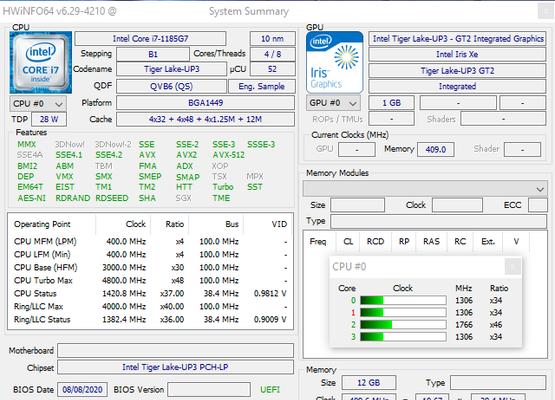555x400 pixels.
Task: Click the Intel Tiger Lake-UP3 PCH-LP chipset field
Action: [x=176, y=367]
